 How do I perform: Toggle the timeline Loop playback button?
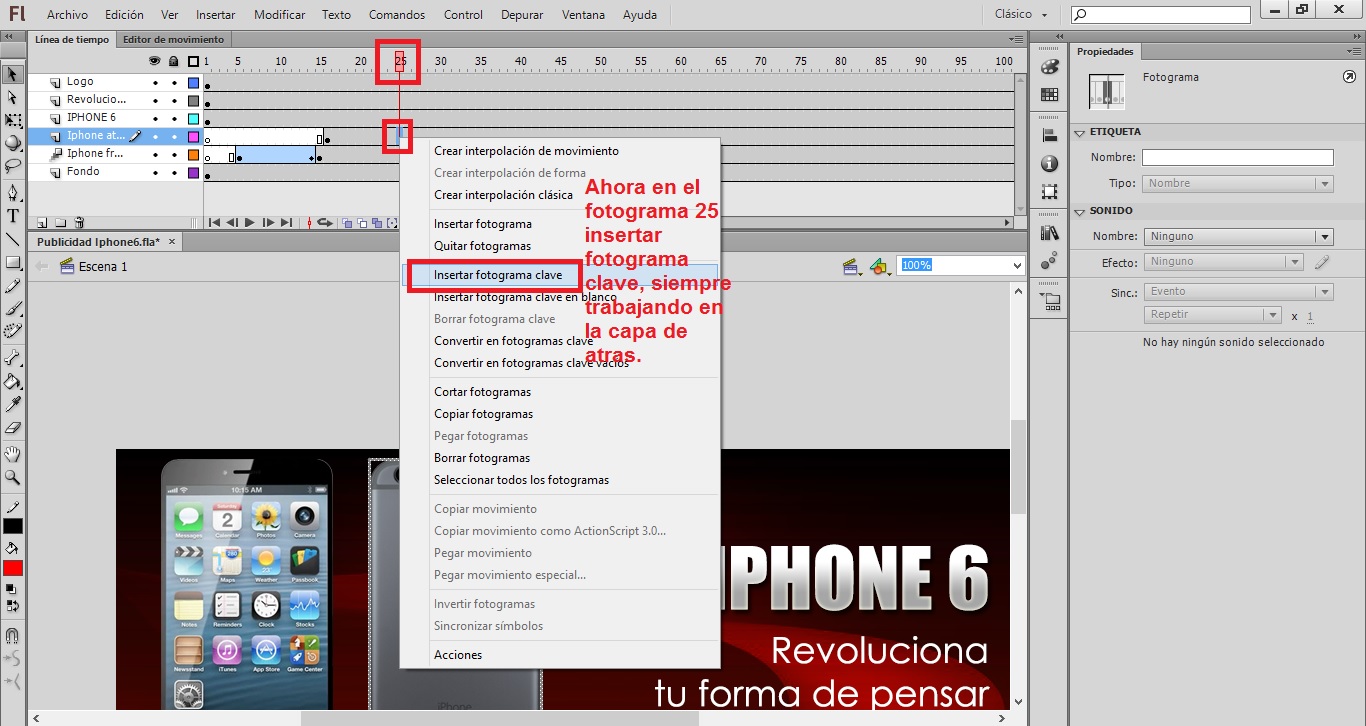click(x=324, y=223)
